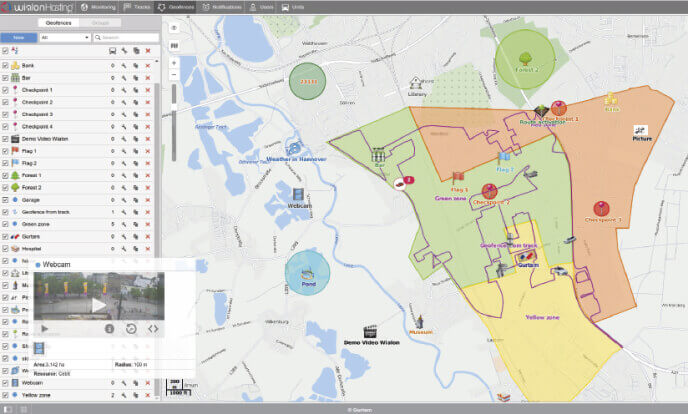
Task: Click the map zoom out button
Action: click(174, 76)
